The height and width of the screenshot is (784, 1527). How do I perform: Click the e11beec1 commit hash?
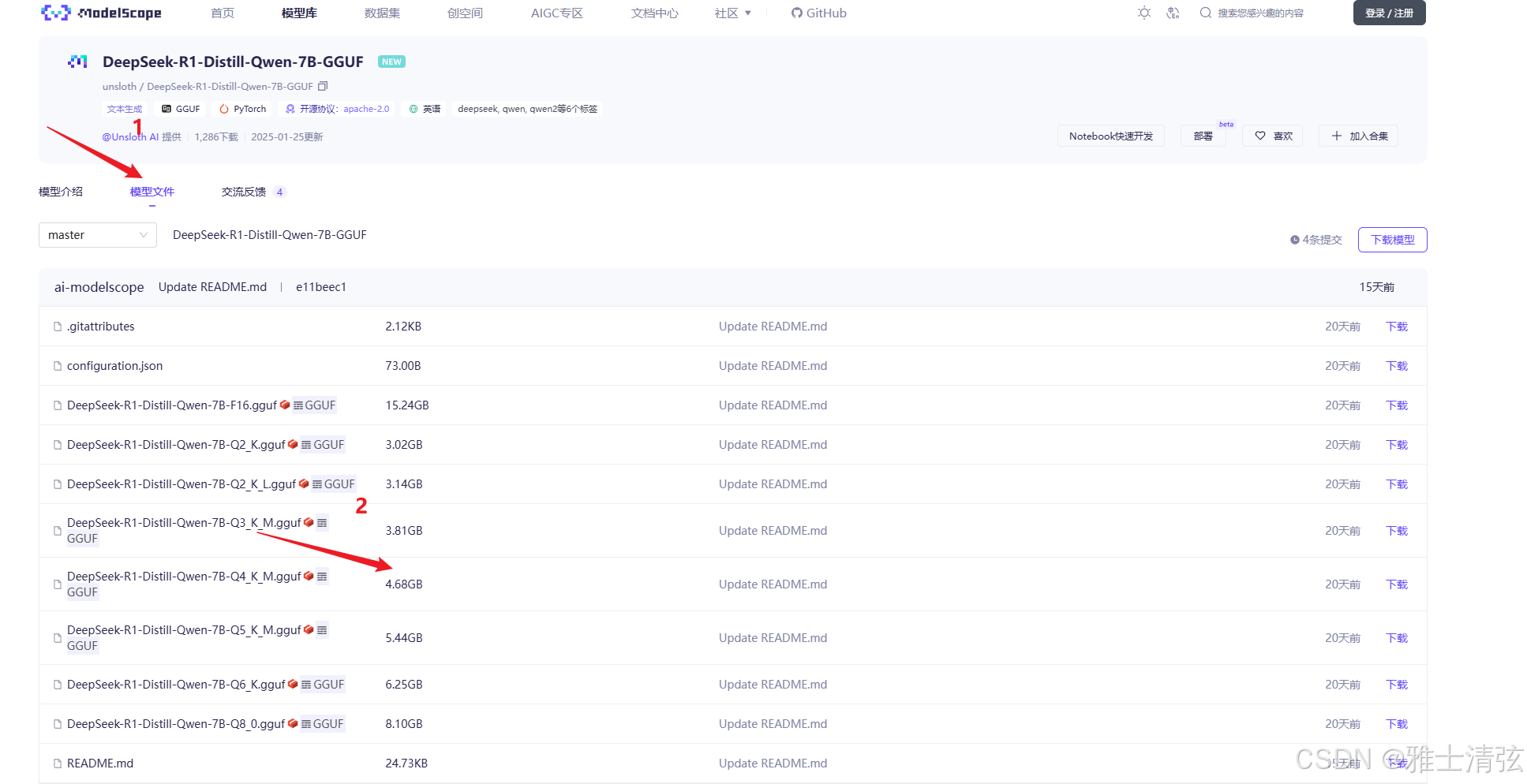point(321,287)
